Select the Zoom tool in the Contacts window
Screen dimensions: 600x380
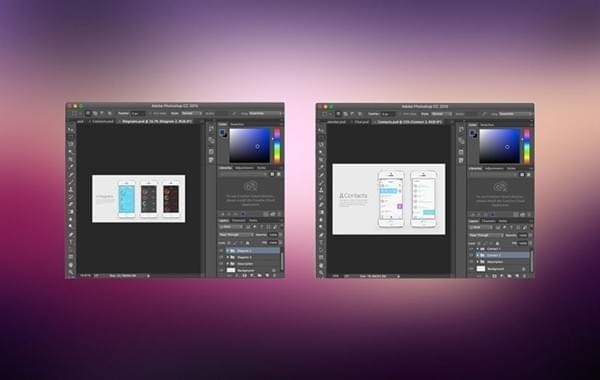tap(321, 272)
